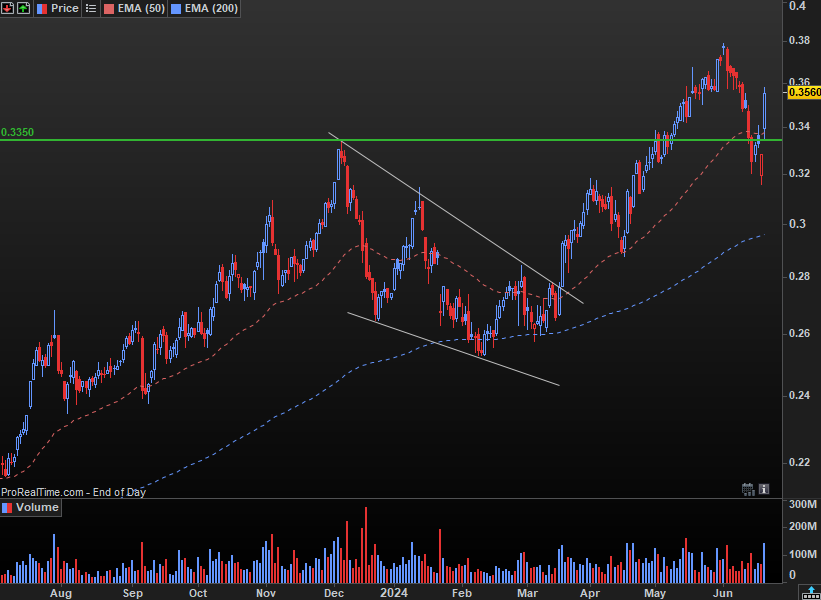Click the 0.3 value on the price axis

pyautogui.click(x=796, y=224)
